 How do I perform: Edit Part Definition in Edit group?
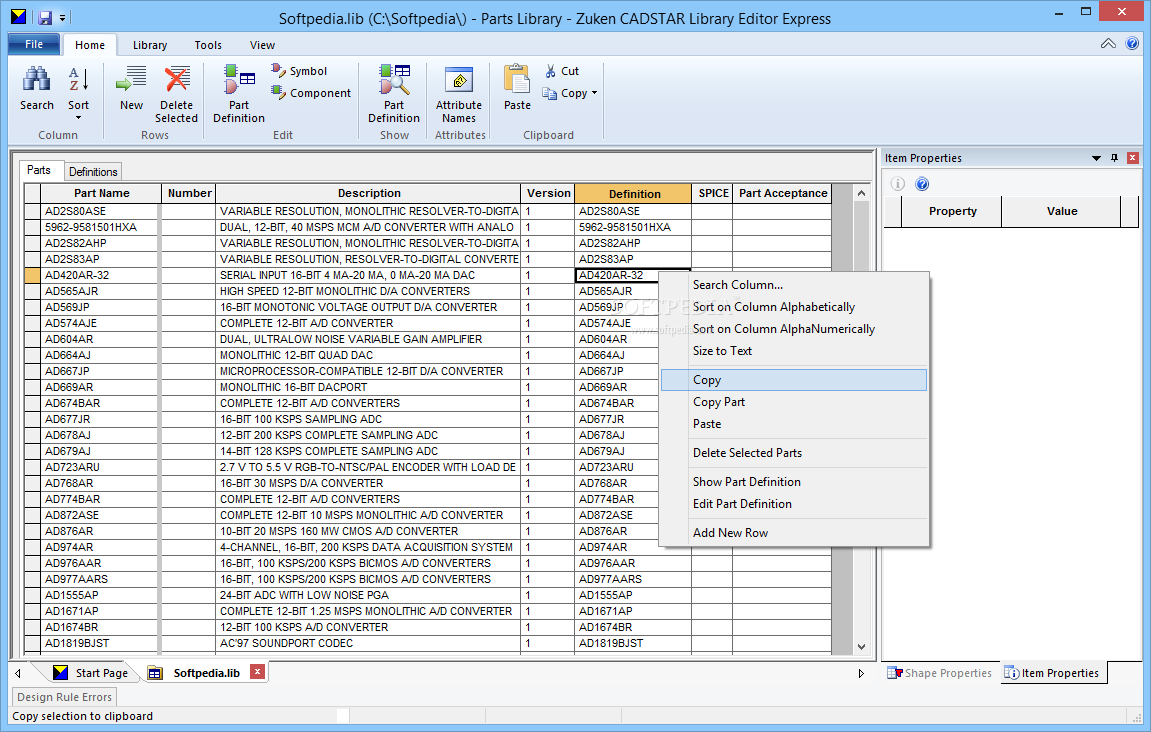(x=239, y=94)
